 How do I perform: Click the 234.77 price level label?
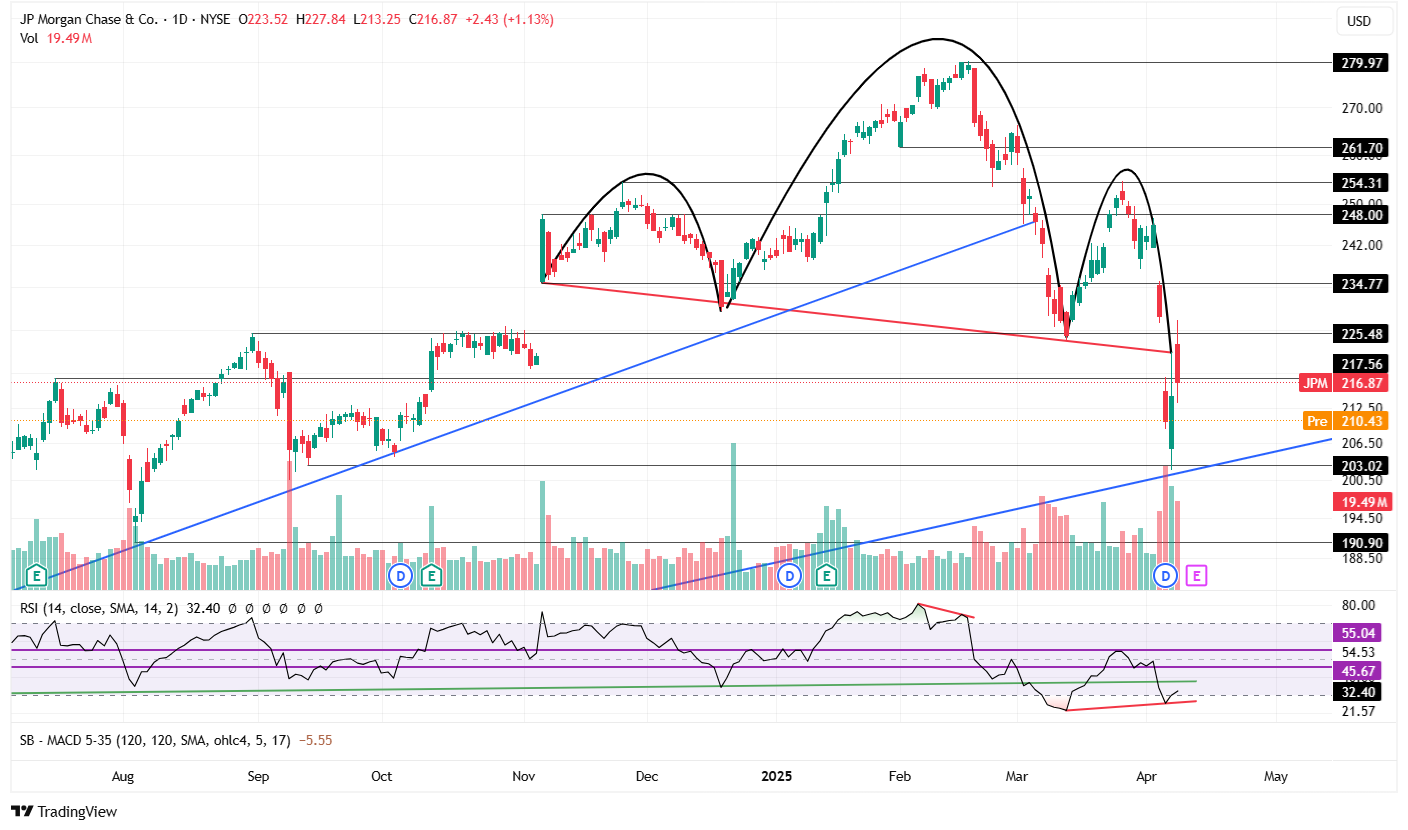[x=1360, y=284]
